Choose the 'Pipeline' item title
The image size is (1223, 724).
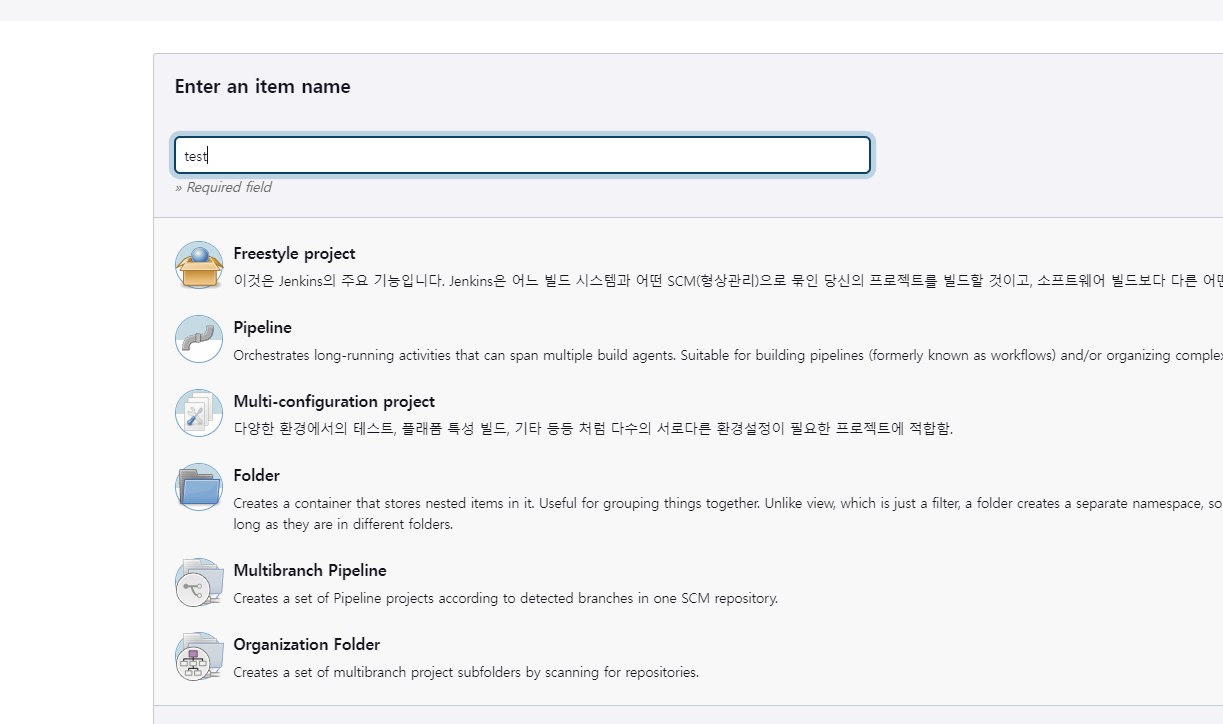(262, 328)
